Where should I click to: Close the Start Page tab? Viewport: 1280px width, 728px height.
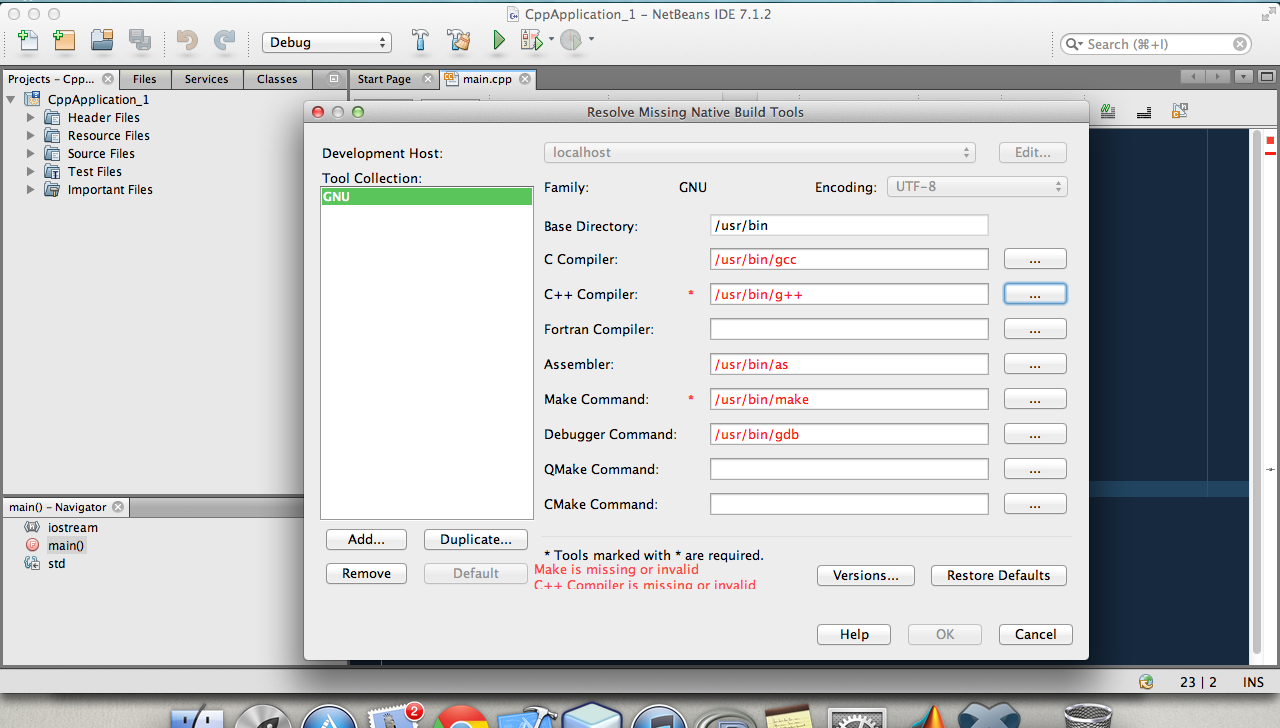(x=428, y=79)
